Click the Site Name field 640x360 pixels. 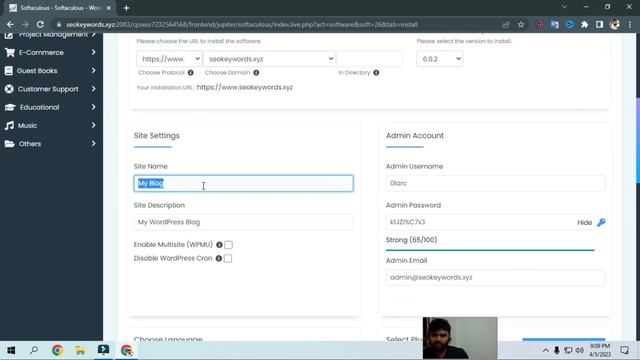tap(244, 183)
